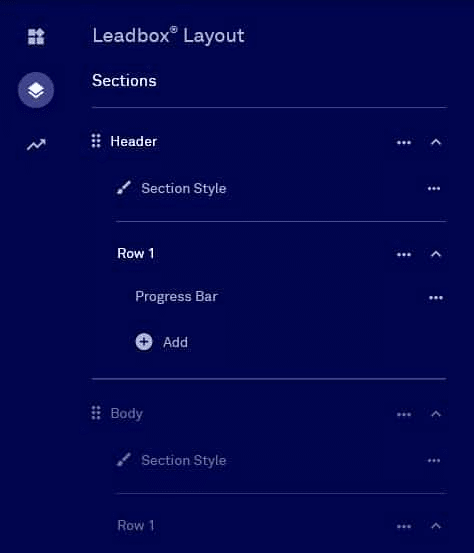
Task: Select the Progress Bar widget item
Action: coord(177,297)
